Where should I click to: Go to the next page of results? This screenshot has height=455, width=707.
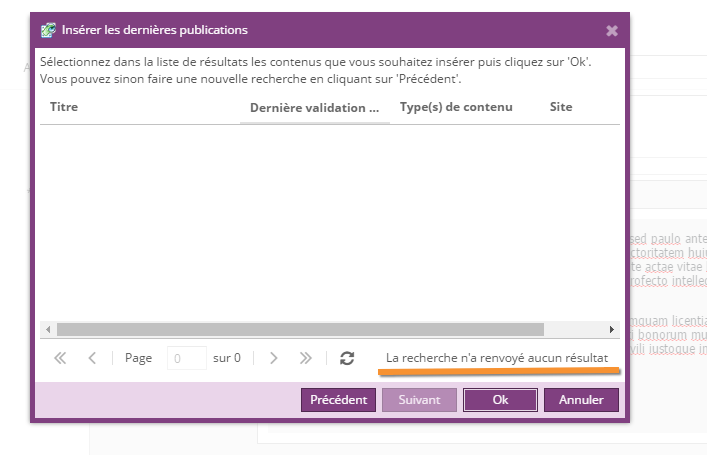pyautogui.click(x=274, y=358)
